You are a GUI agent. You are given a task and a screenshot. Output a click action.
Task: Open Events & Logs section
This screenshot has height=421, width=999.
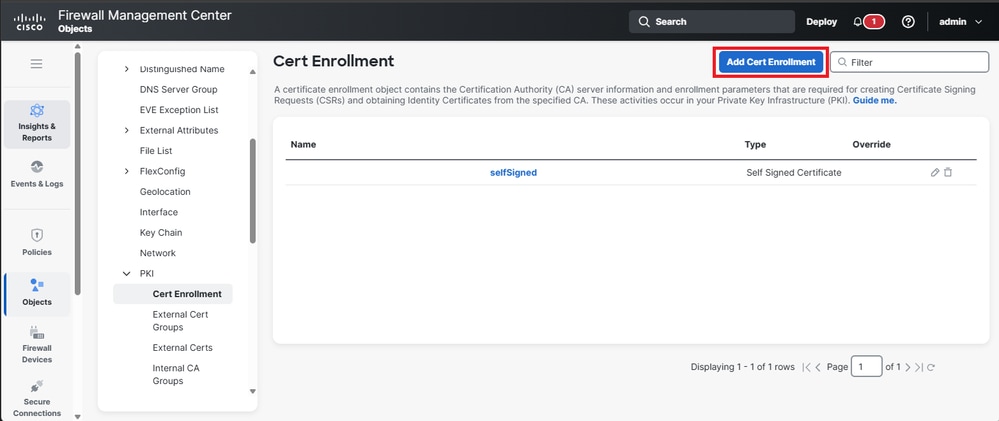pyautogui.click(x=37, y=174)
